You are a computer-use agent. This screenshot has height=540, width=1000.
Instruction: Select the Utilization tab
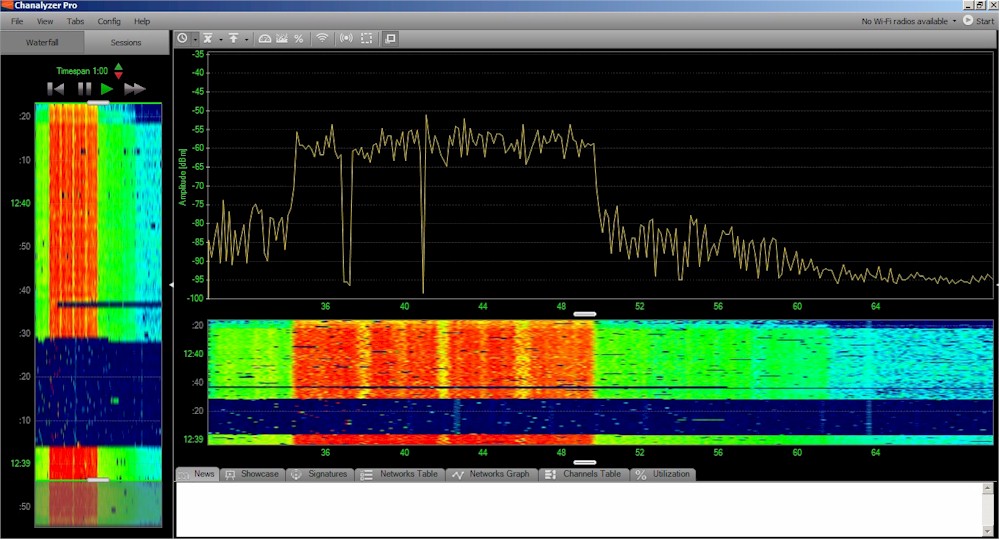663,474
